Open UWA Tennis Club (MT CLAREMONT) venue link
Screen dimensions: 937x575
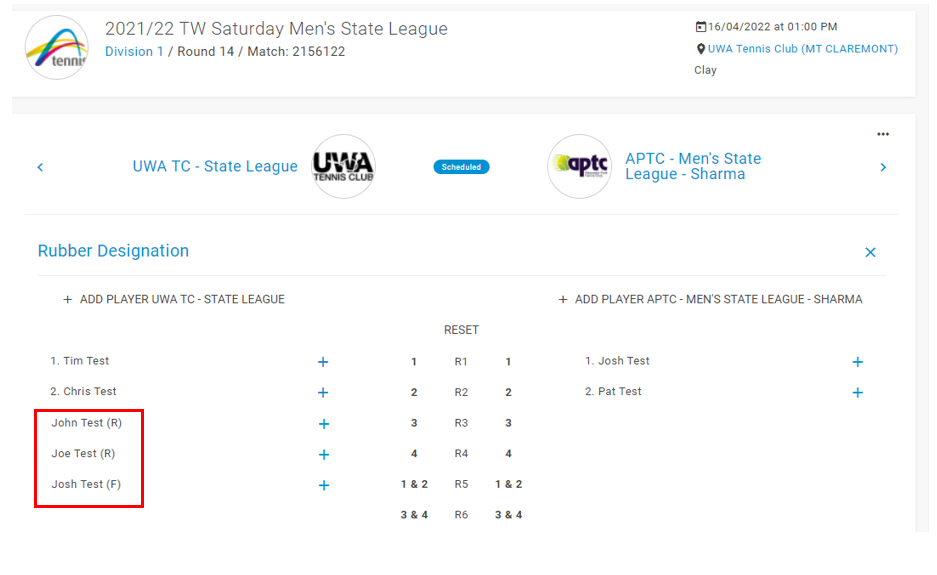click(803, 49)
